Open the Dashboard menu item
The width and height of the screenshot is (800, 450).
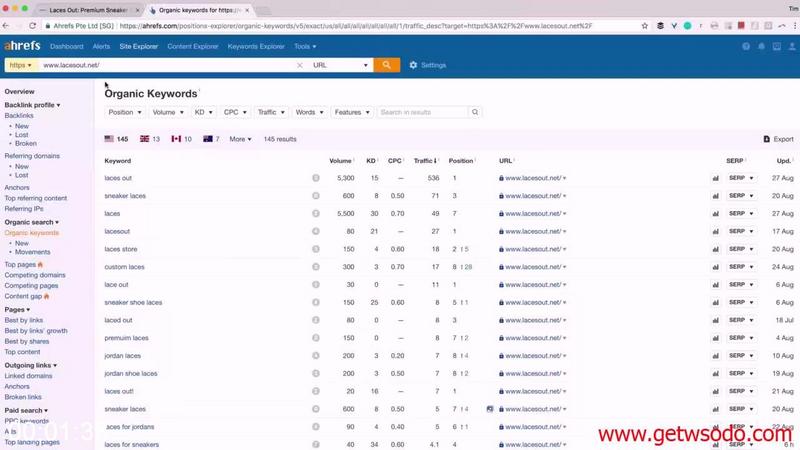pyautogui.click(x=66, y=46)
